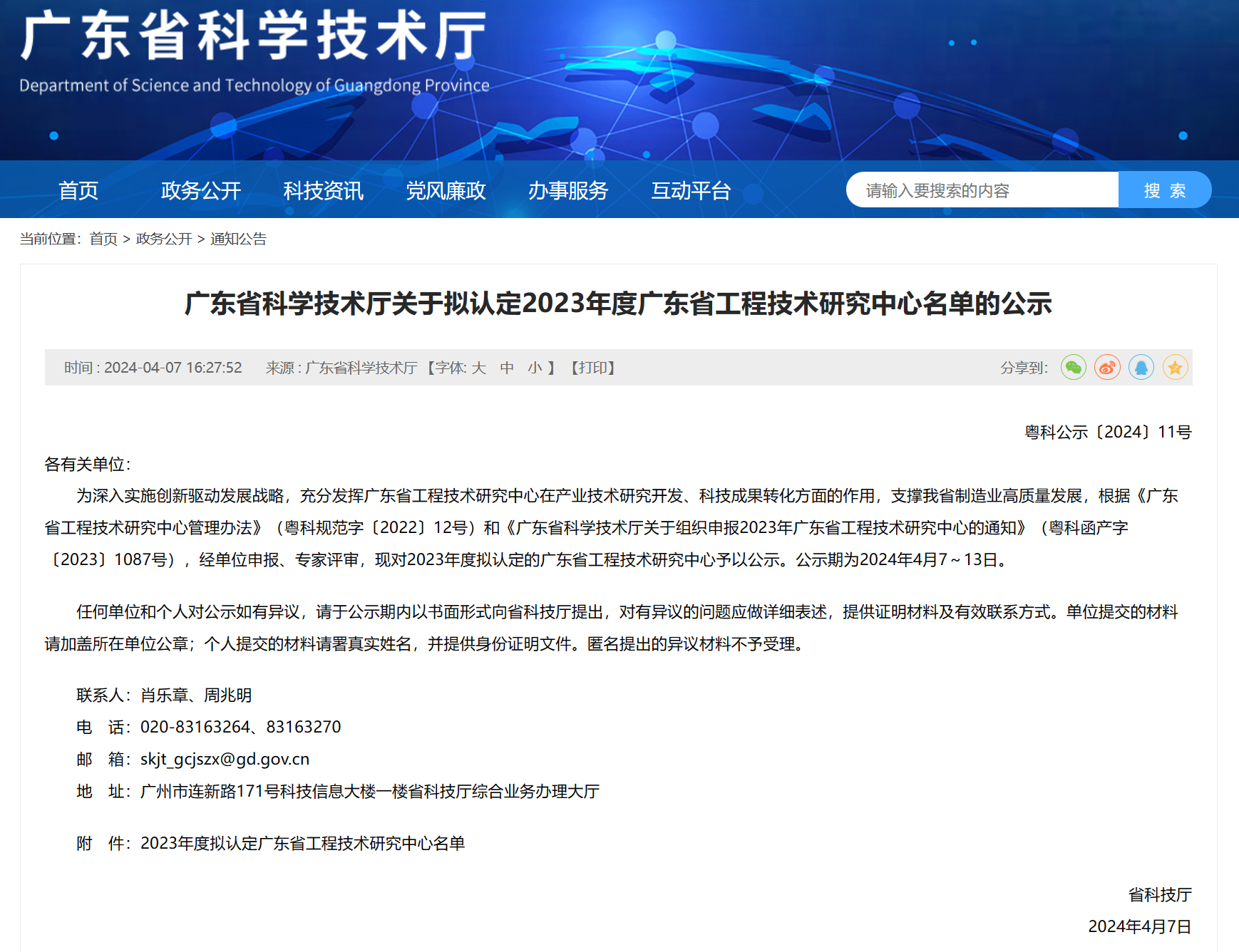The image size is (1239, 952).
Task: Open the 政务公开 navigation menu
Action: (201, 190)
